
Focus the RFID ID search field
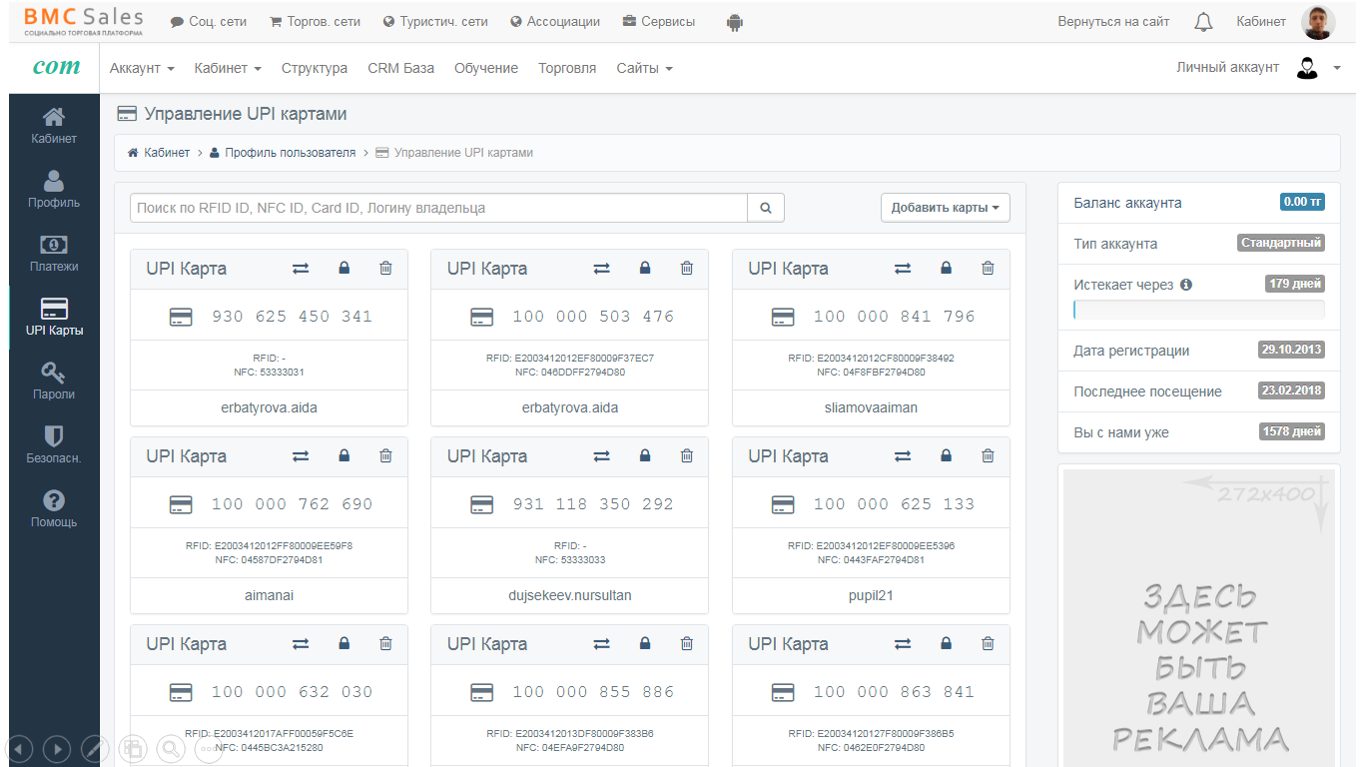point(439,208)
